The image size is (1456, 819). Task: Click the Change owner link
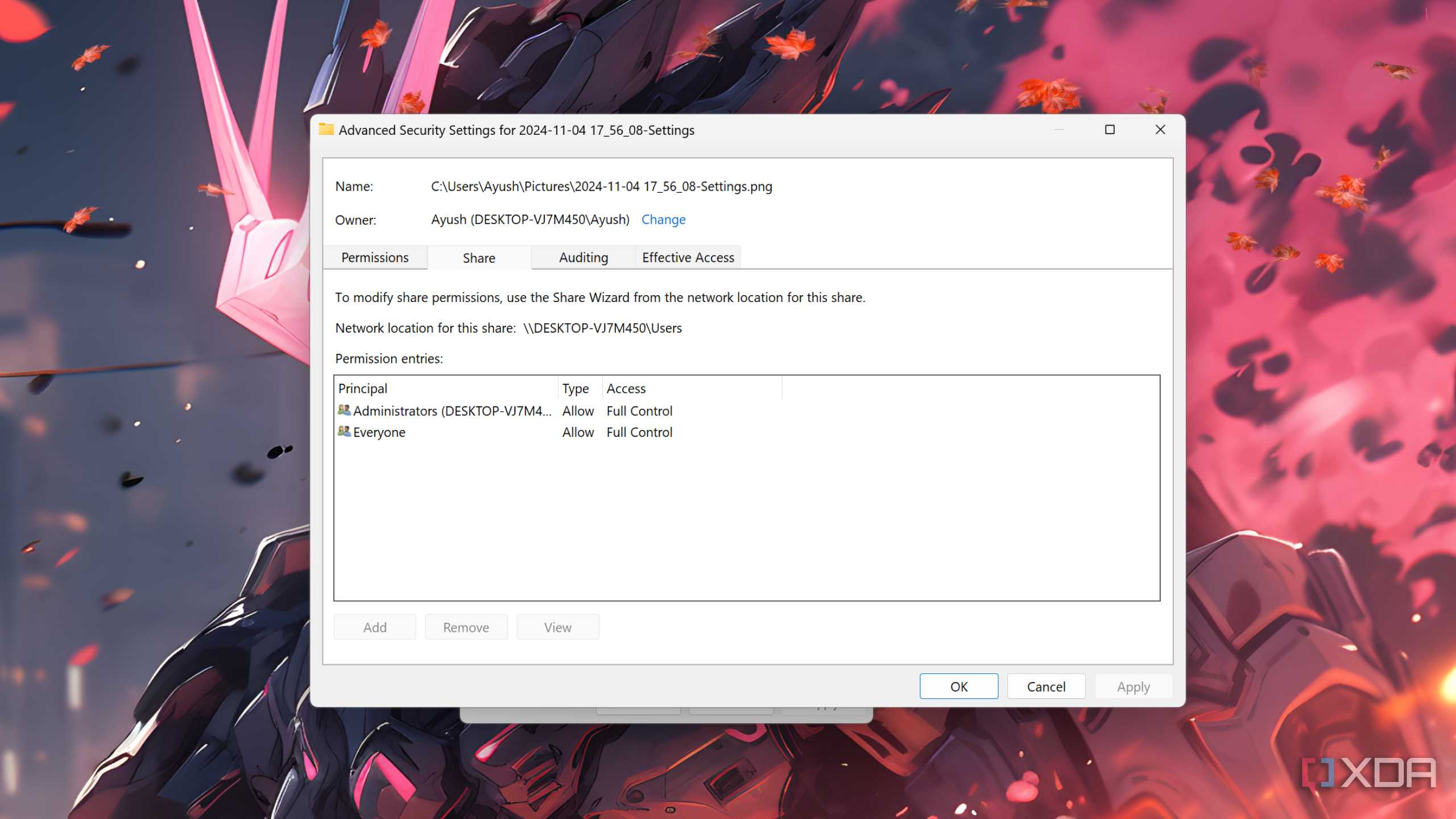[x=663, y=220]
